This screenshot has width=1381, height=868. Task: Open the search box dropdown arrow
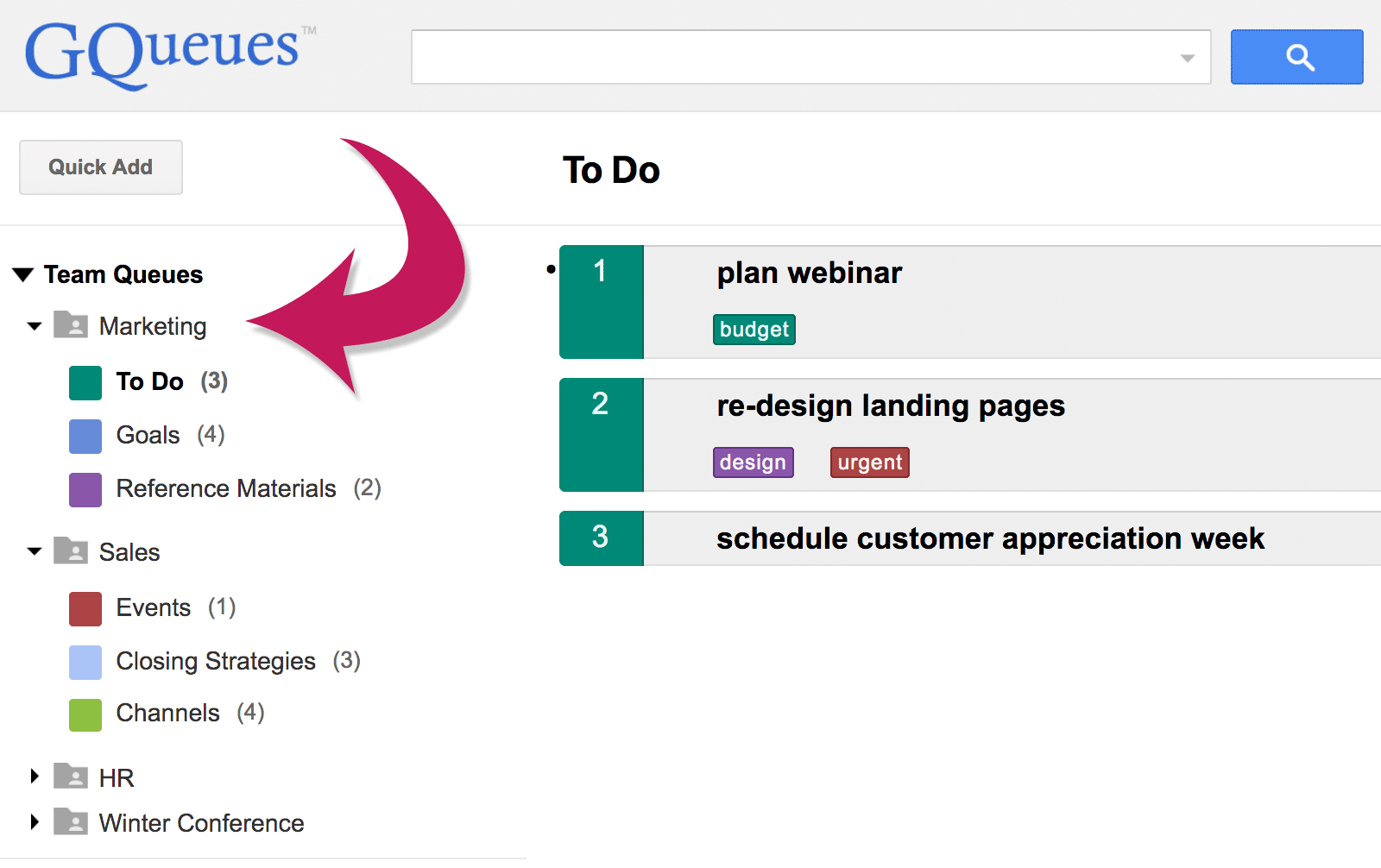click(1188, 58)
